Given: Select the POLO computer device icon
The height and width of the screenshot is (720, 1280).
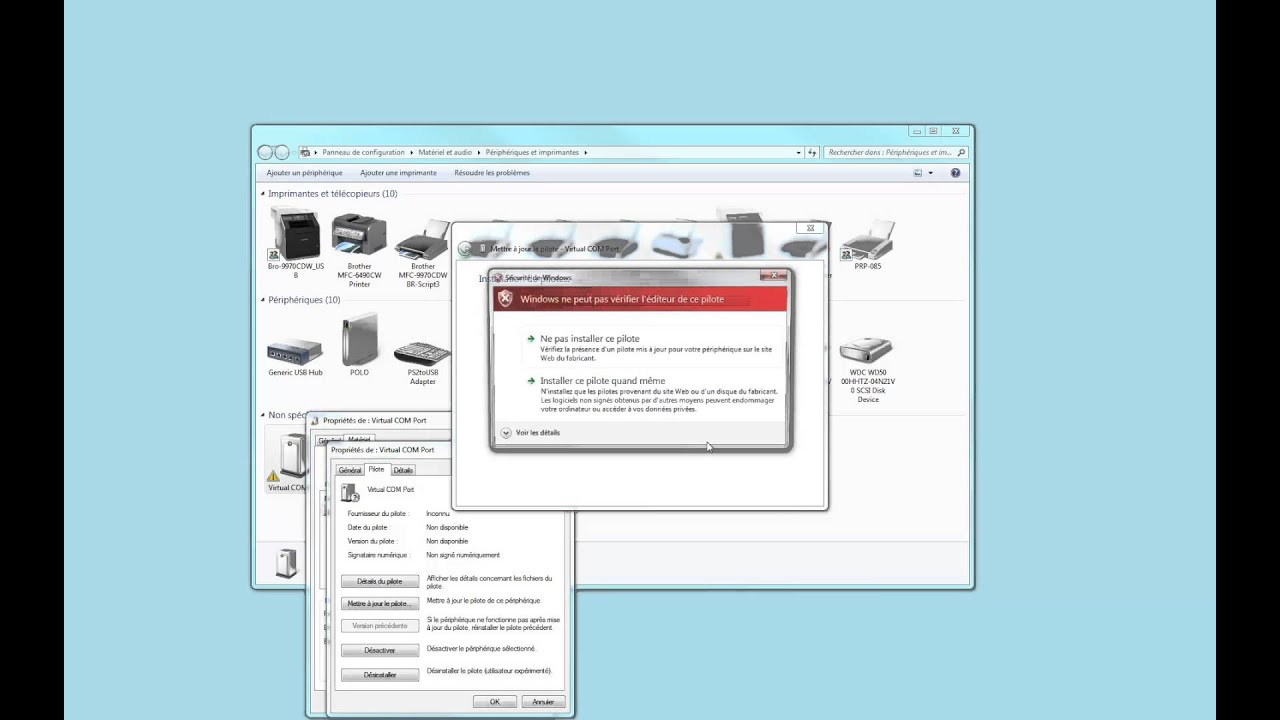Looking at the screenshot, I should [x=359, y=341].
